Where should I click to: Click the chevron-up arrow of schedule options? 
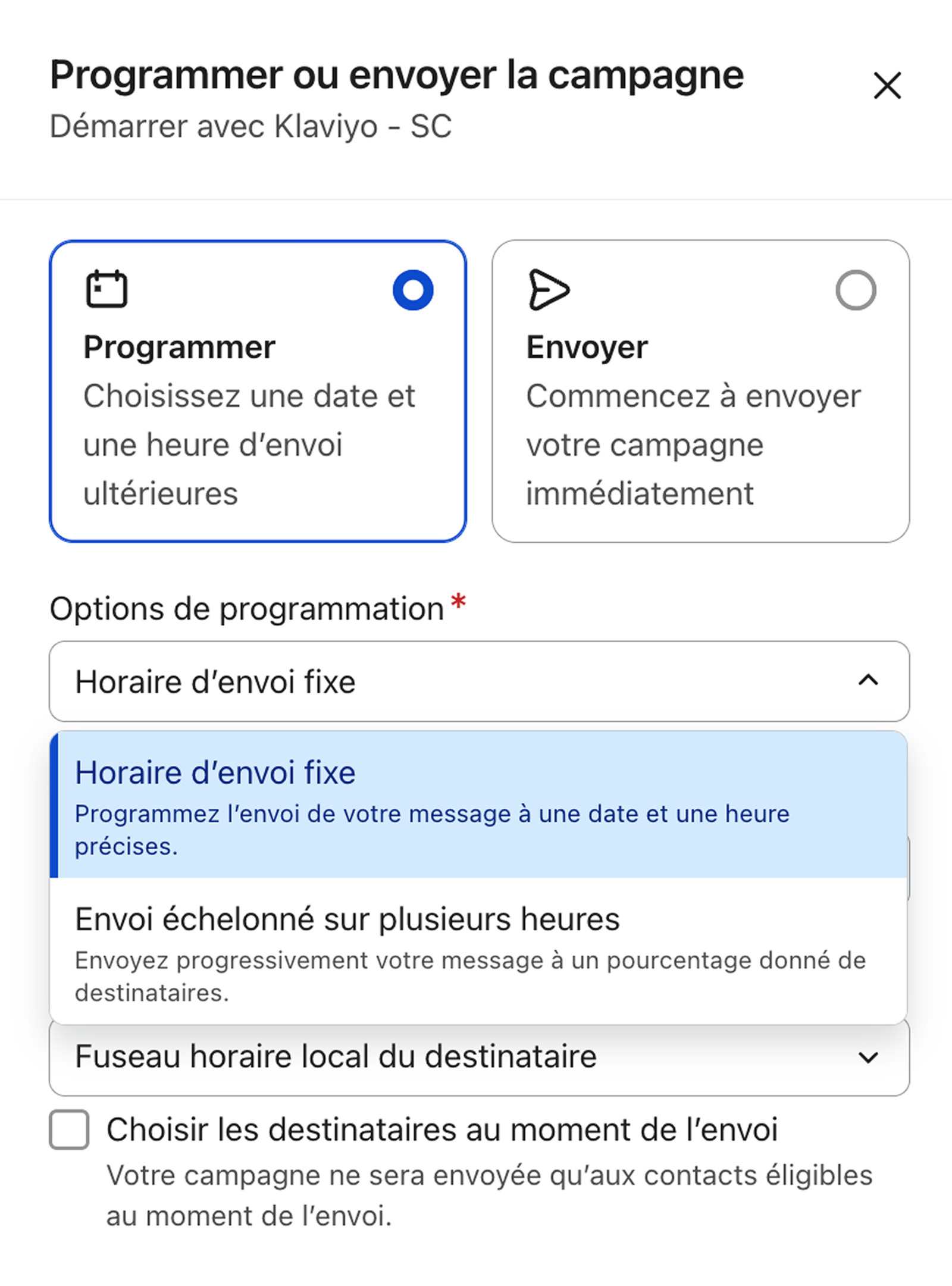tap(868, 680)
